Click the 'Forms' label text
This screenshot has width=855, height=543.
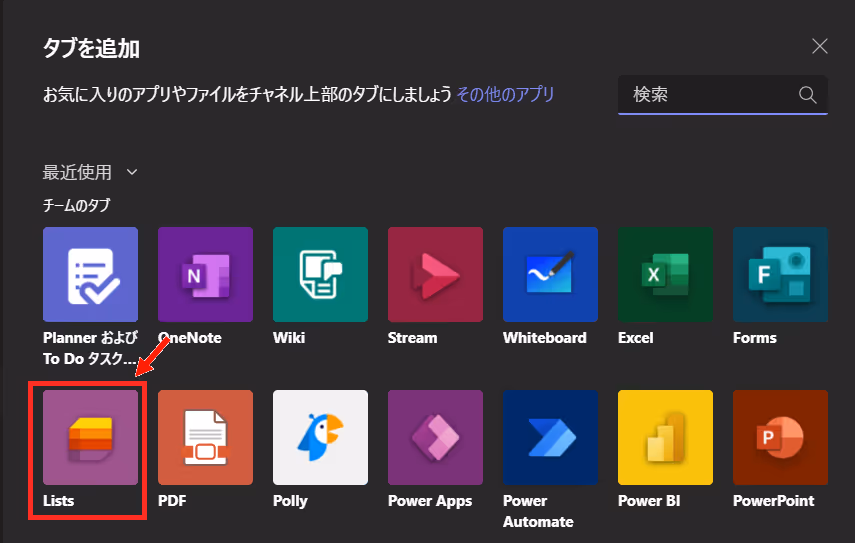[x=755, y=337]
